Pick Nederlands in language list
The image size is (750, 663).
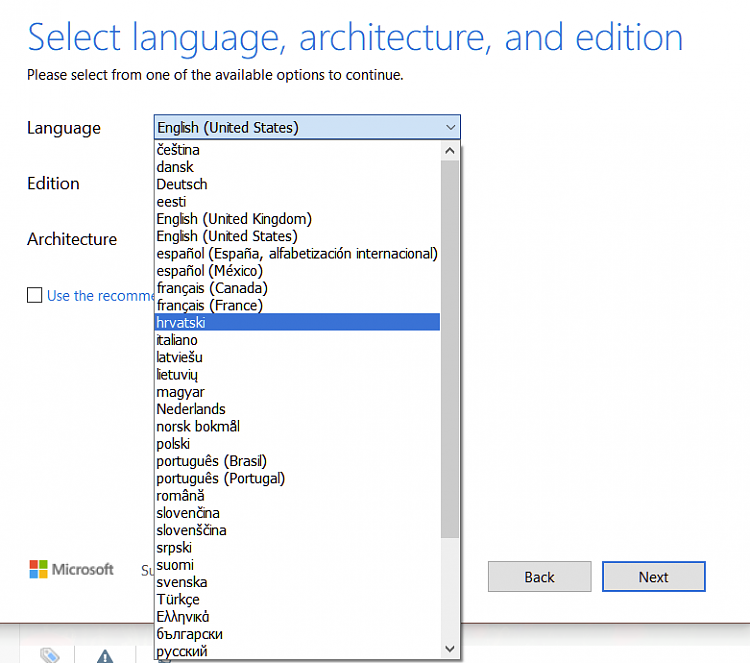[298, 409]
